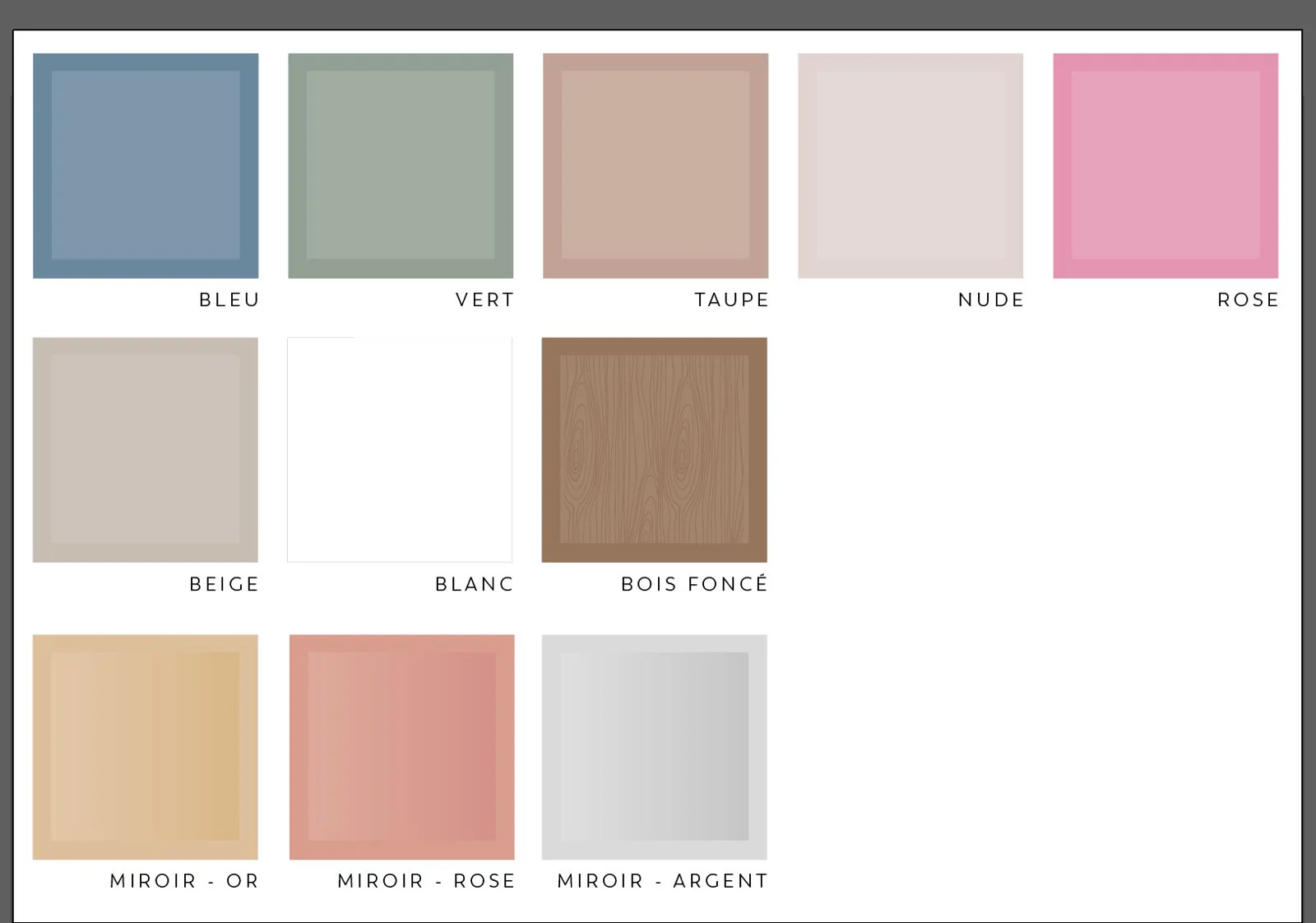Viewport: 1316px width, 923px height.
Task: Click the BLANC caption text
Action: click(475, 584)
